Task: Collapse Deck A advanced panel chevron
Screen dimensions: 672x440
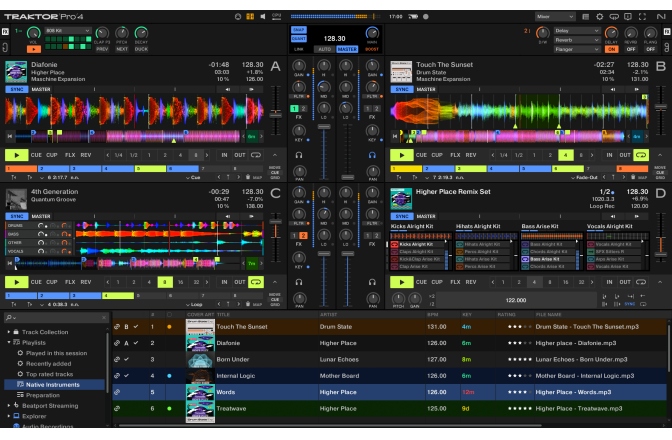Action: pos(275,155)
